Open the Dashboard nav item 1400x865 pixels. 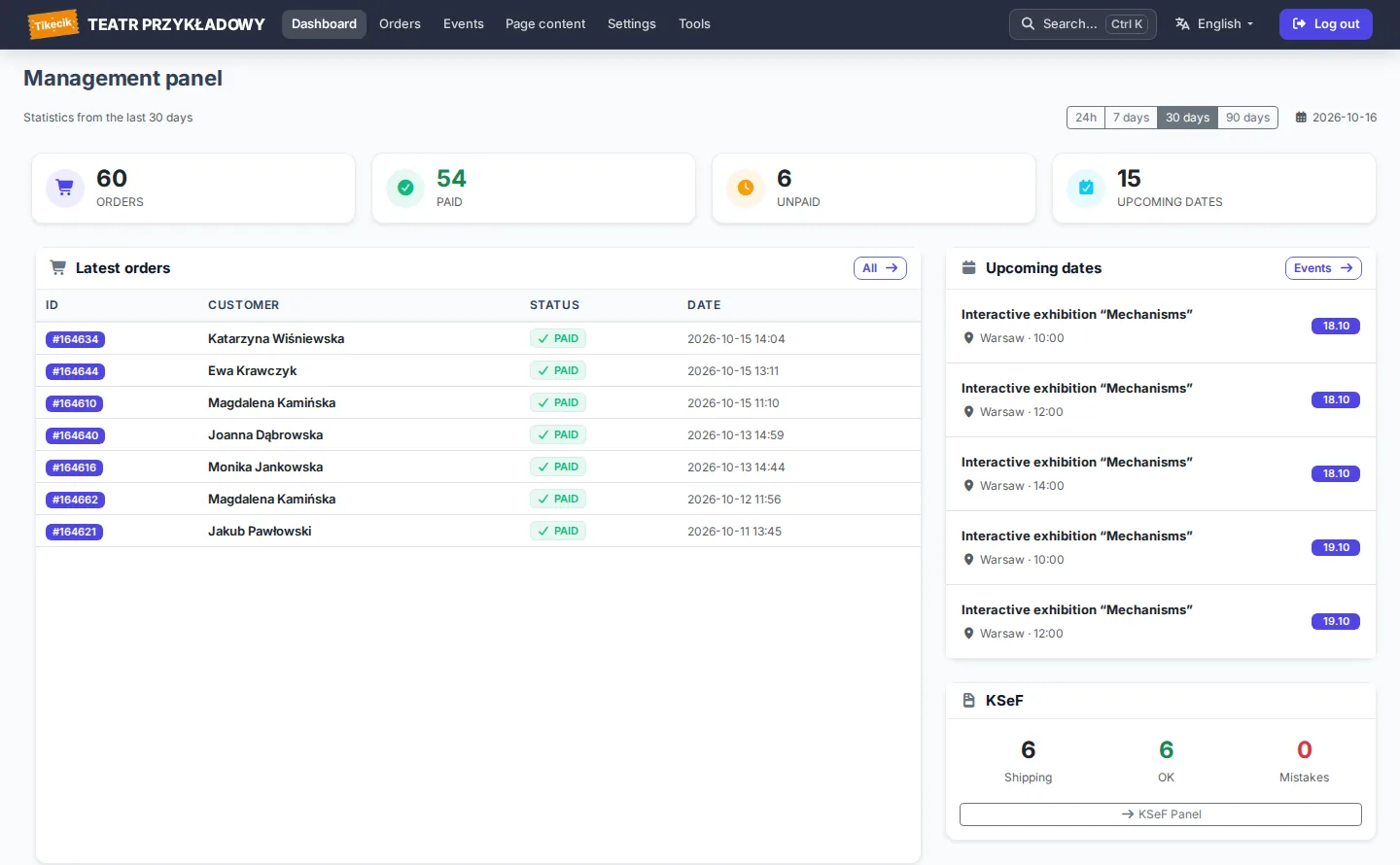click(x=324, y=24)
